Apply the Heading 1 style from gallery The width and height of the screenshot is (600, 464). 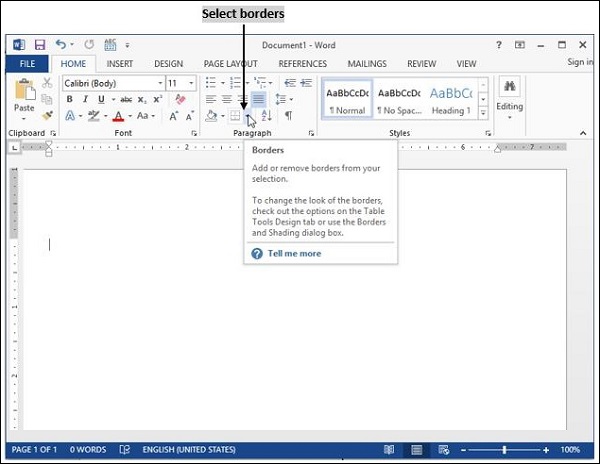point(451,98)
